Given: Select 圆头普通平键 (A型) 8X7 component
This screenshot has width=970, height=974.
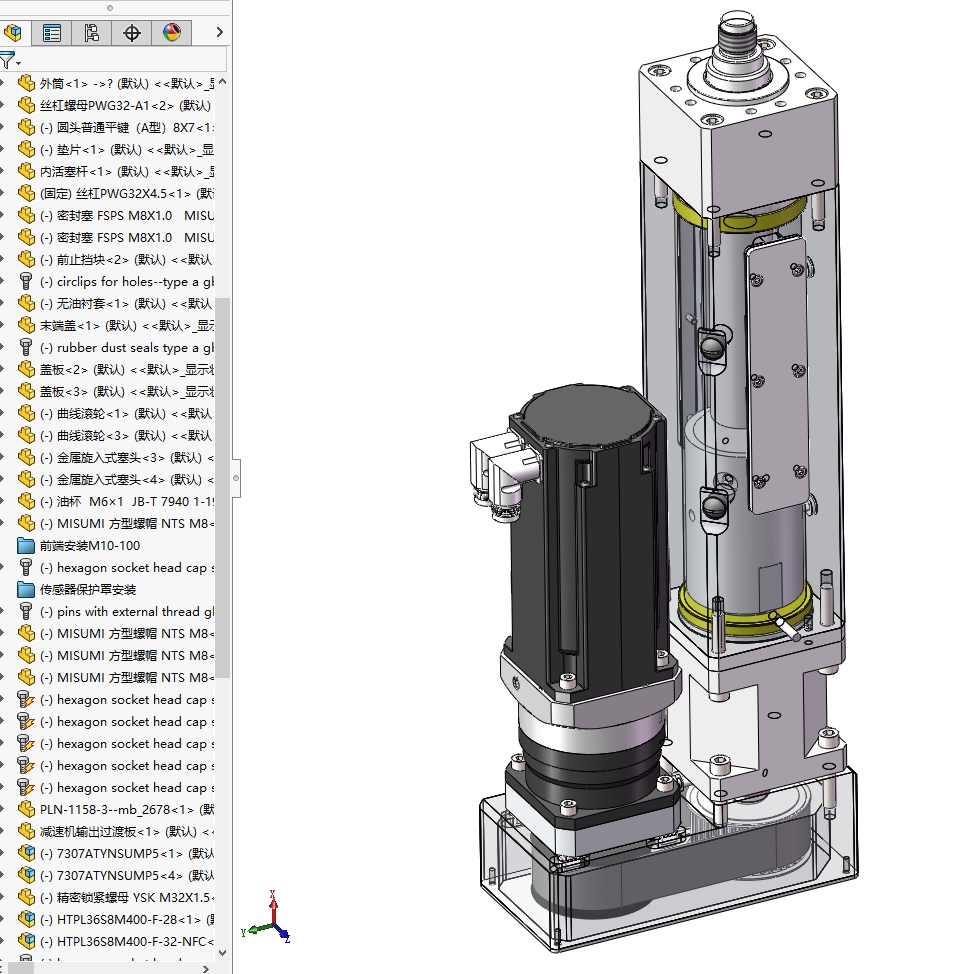Looking at the screenshot, I should point(127,127).
